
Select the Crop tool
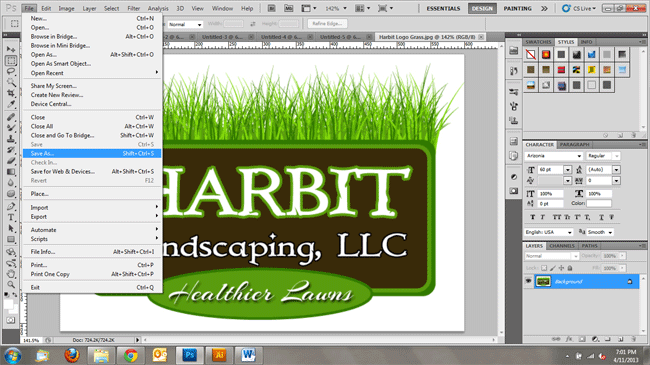[11, 93]
